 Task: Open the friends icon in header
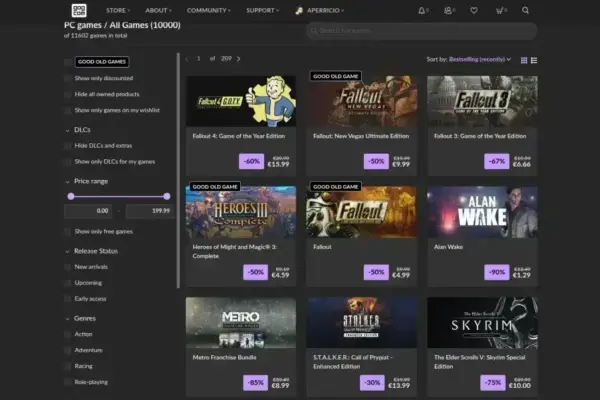pyautogui.click(x=448, y=10)
